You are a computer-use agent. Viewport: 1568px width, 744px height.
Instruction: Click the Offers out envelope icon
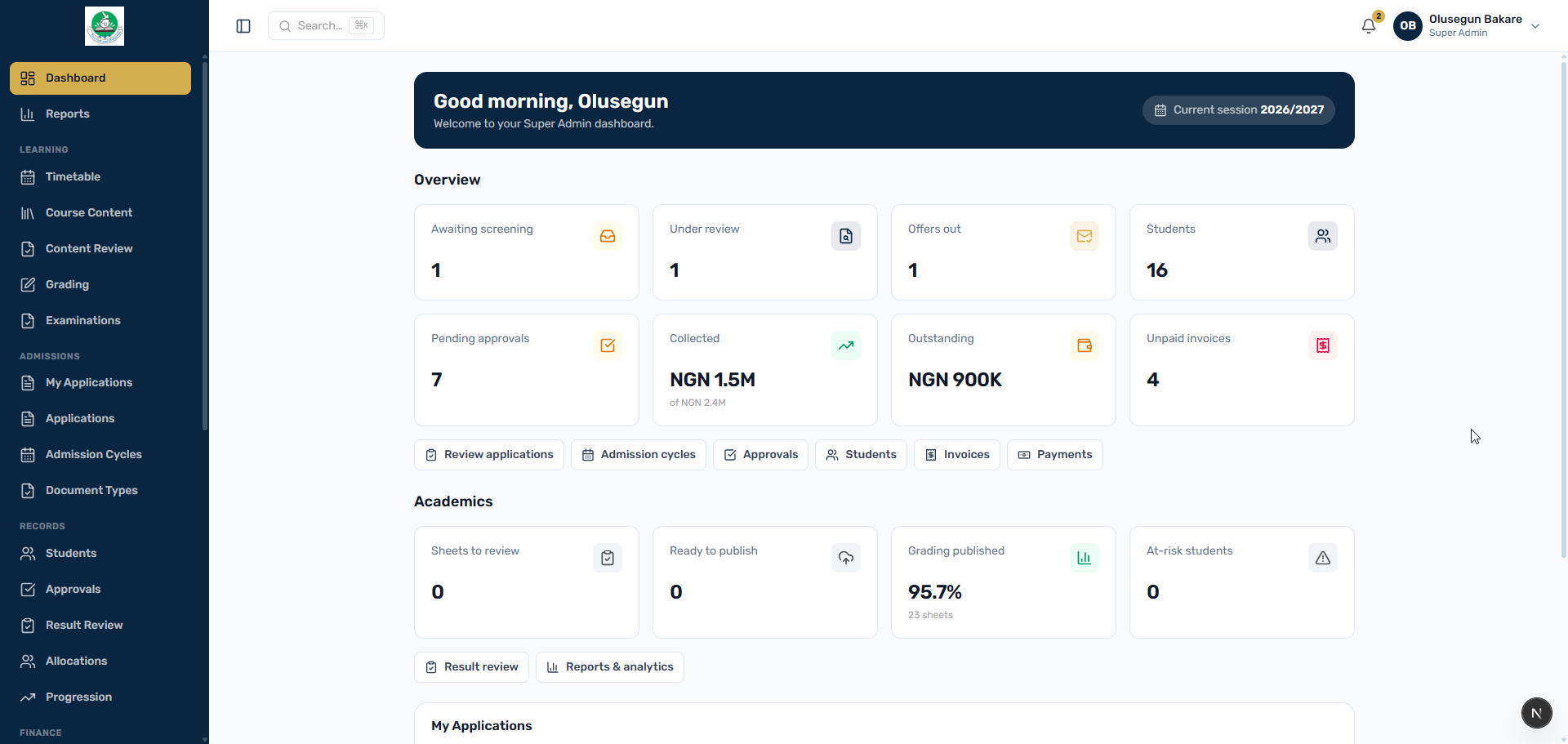[1085, 236]
